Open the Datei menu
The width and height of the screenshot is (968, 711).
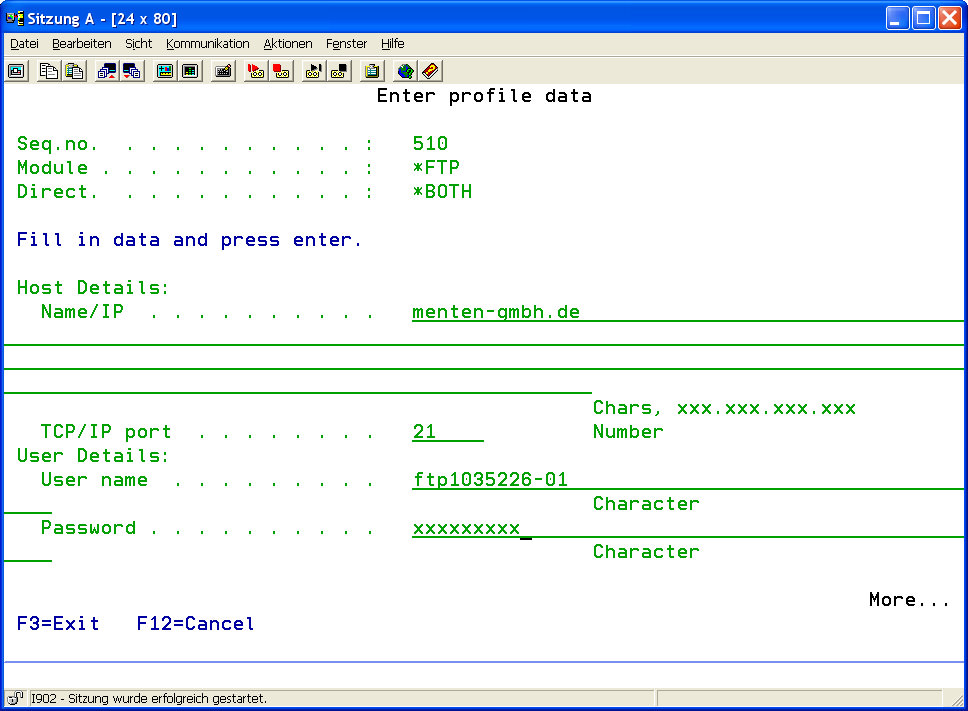tap(24, 44)
